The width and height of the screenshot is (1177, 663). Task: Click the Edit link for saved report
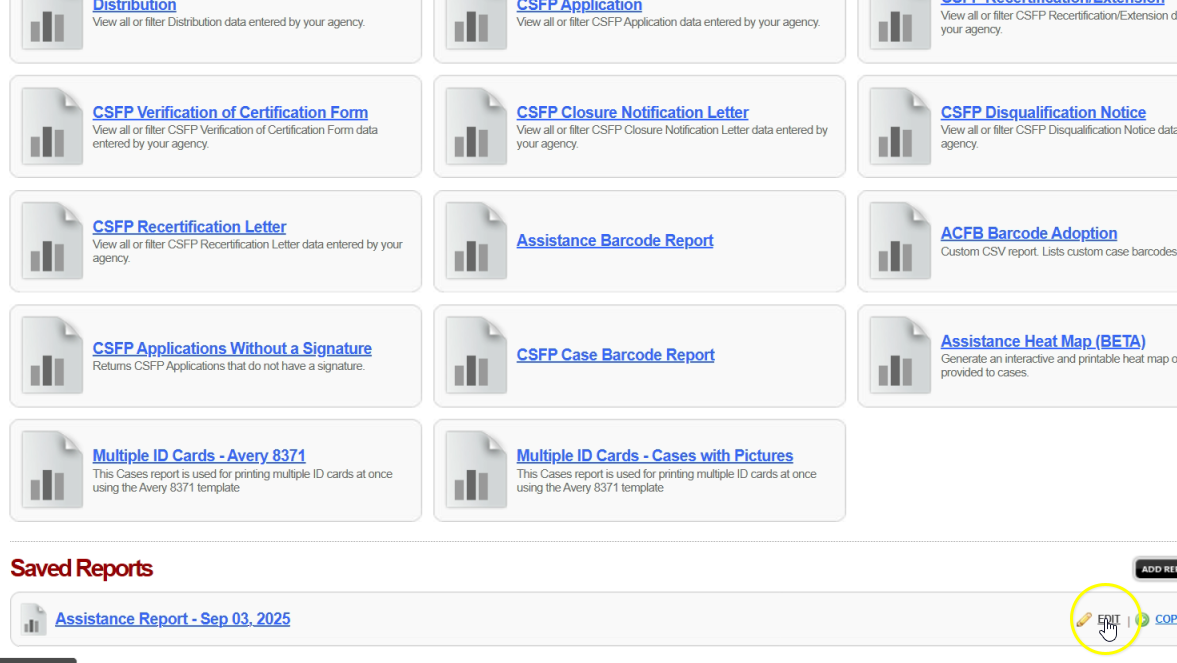point(1108,620)
